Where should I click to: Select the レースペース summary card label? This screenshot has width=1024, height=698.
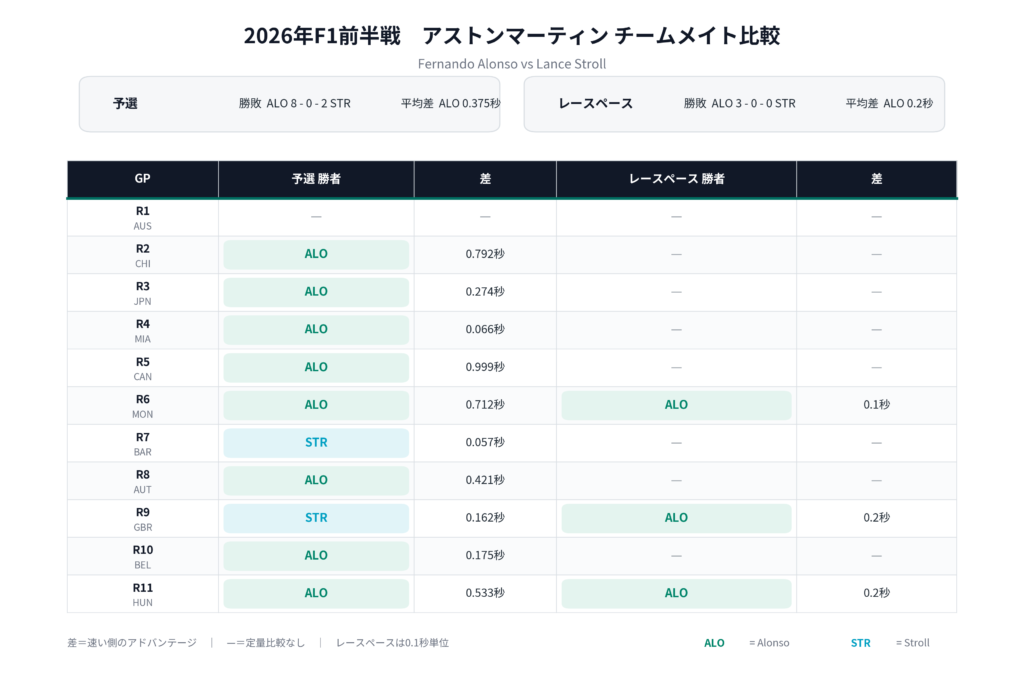(x=596, y=103)
